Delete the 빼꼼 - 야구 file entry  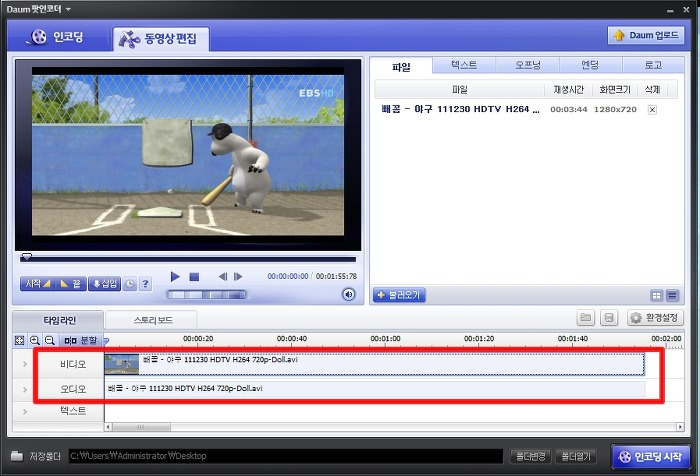(x=652, y=109)
